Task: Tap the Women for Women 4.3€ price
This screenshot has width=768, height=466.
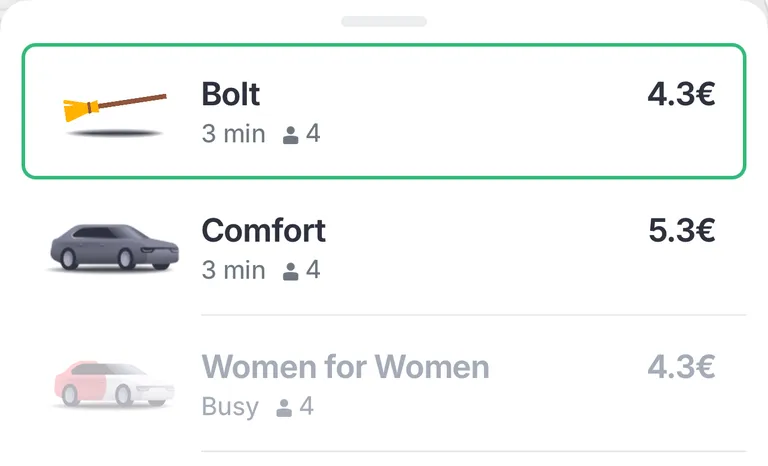Action: 681,367
